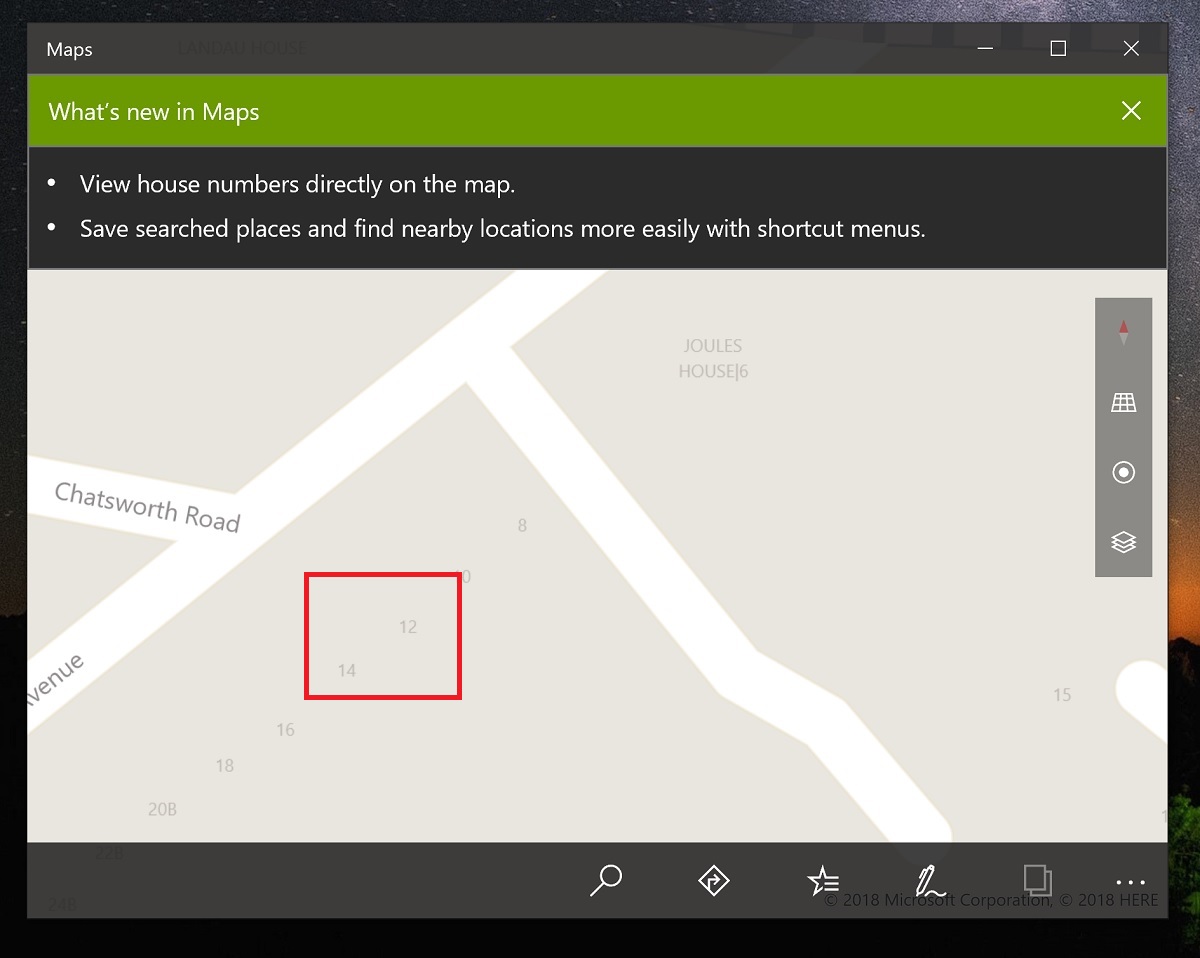
Task: Select house number 20B on the map
Action: (162, 809)
